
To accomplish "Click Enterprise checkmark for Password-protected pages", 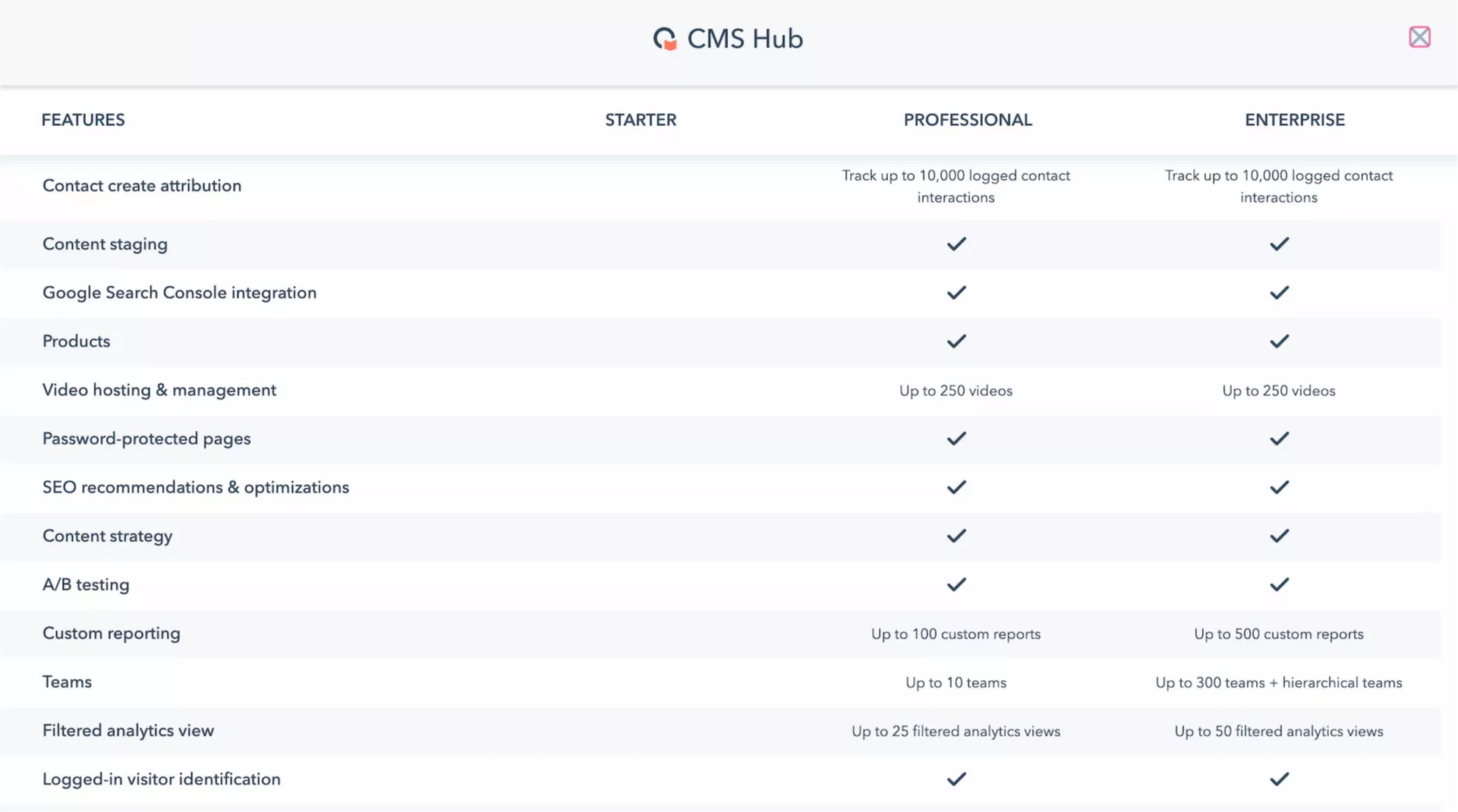I will click(x=1279, y=439).
